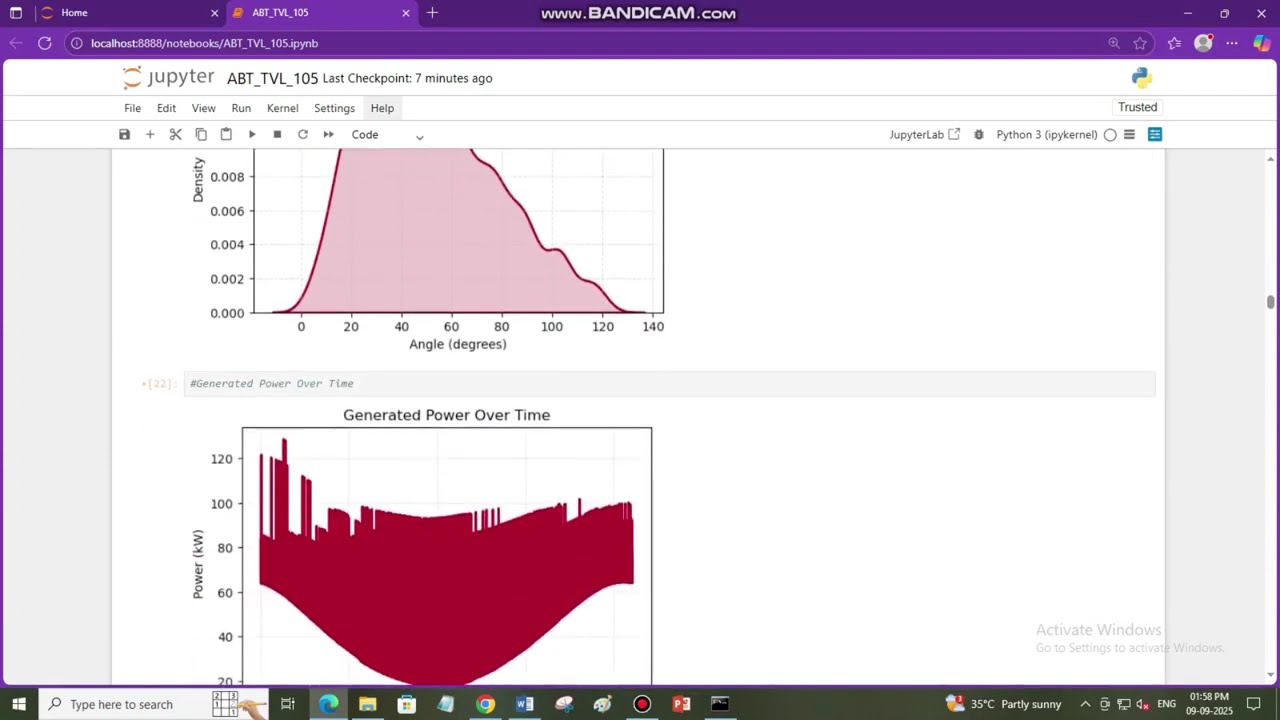
Task: Click the Last Checkpoint: 7 minutes ago text
Action: pyautogui.click(x=407, y=78)
